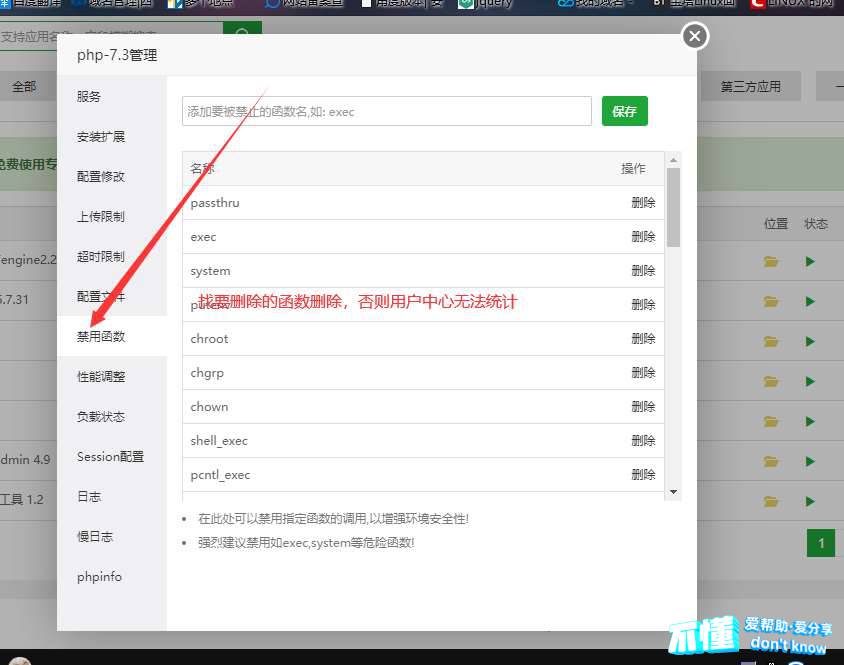Open the 配置修改 section
The height and width of the screenshot is (665, 844).
click(x=101, y=177)
